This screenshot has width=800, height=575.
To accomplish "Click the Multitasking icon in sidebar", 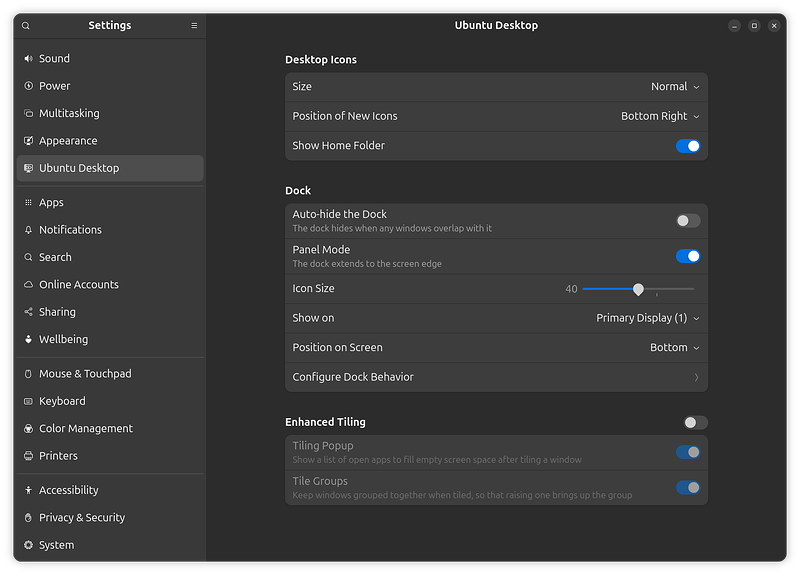I will pos(29,113).
